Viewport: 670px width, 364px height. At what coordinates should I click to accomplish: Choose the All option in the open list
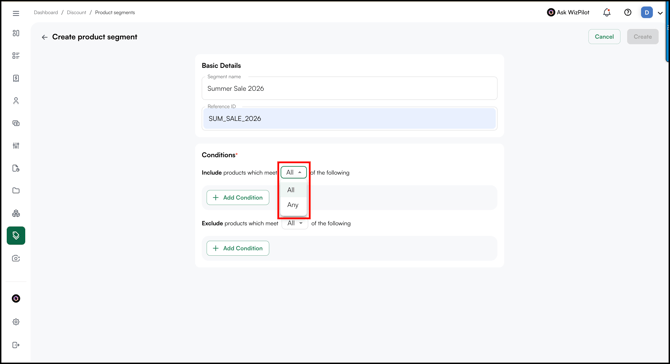click(294, 190)
